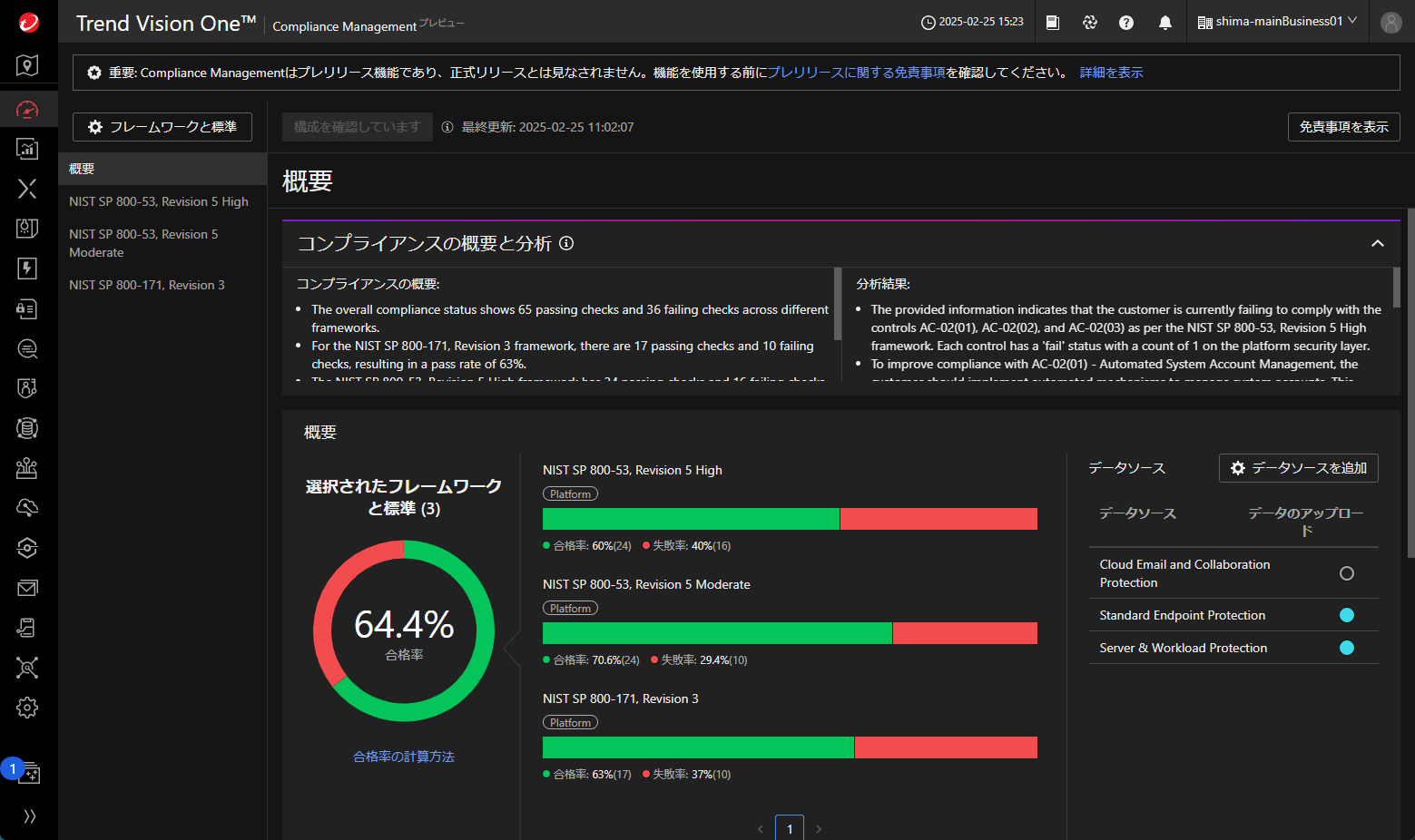Open the documentation book icon in header

[x=1053, y=23]
